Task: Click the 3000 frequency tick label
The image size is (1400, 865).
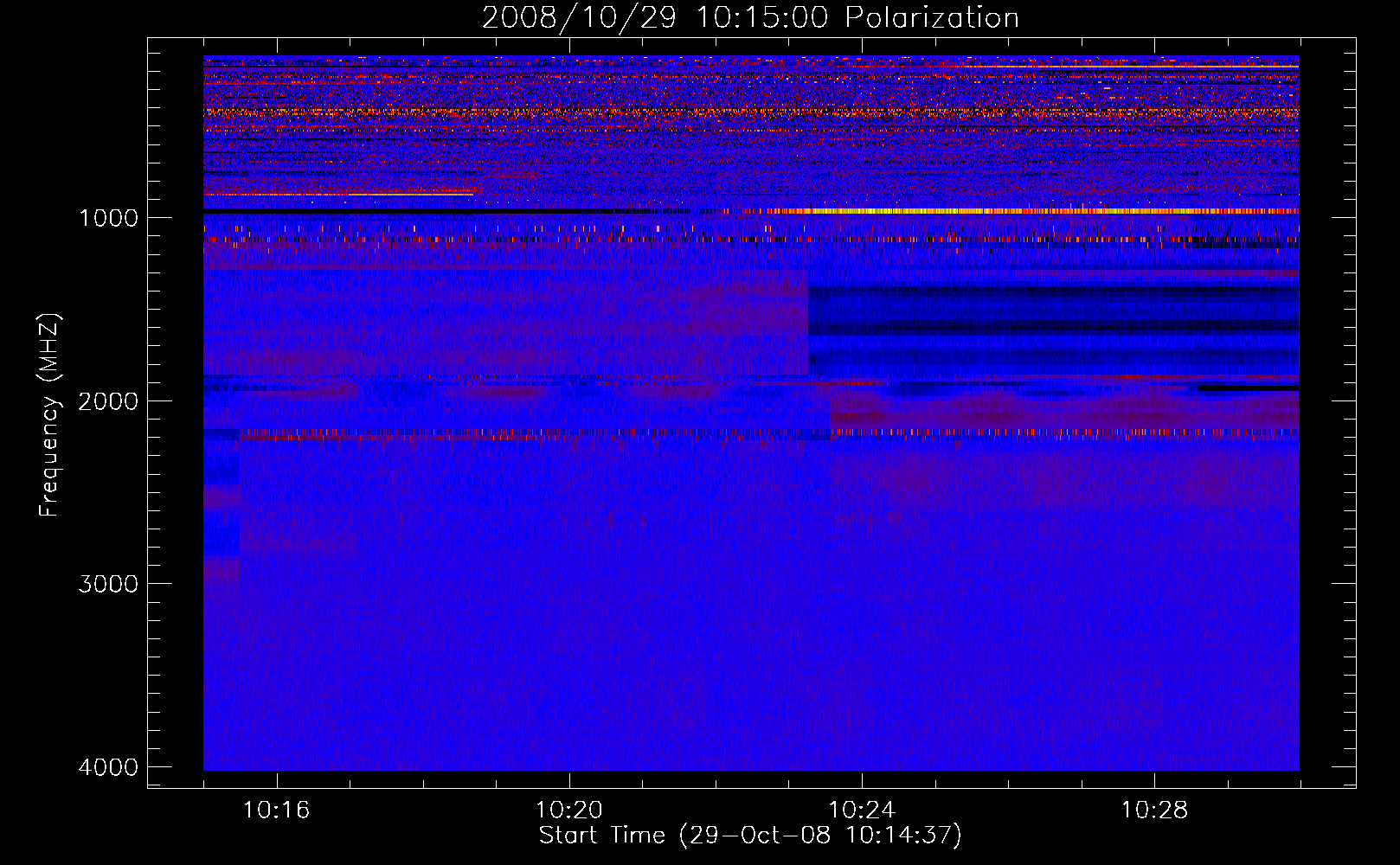Action: coord(108,584)
